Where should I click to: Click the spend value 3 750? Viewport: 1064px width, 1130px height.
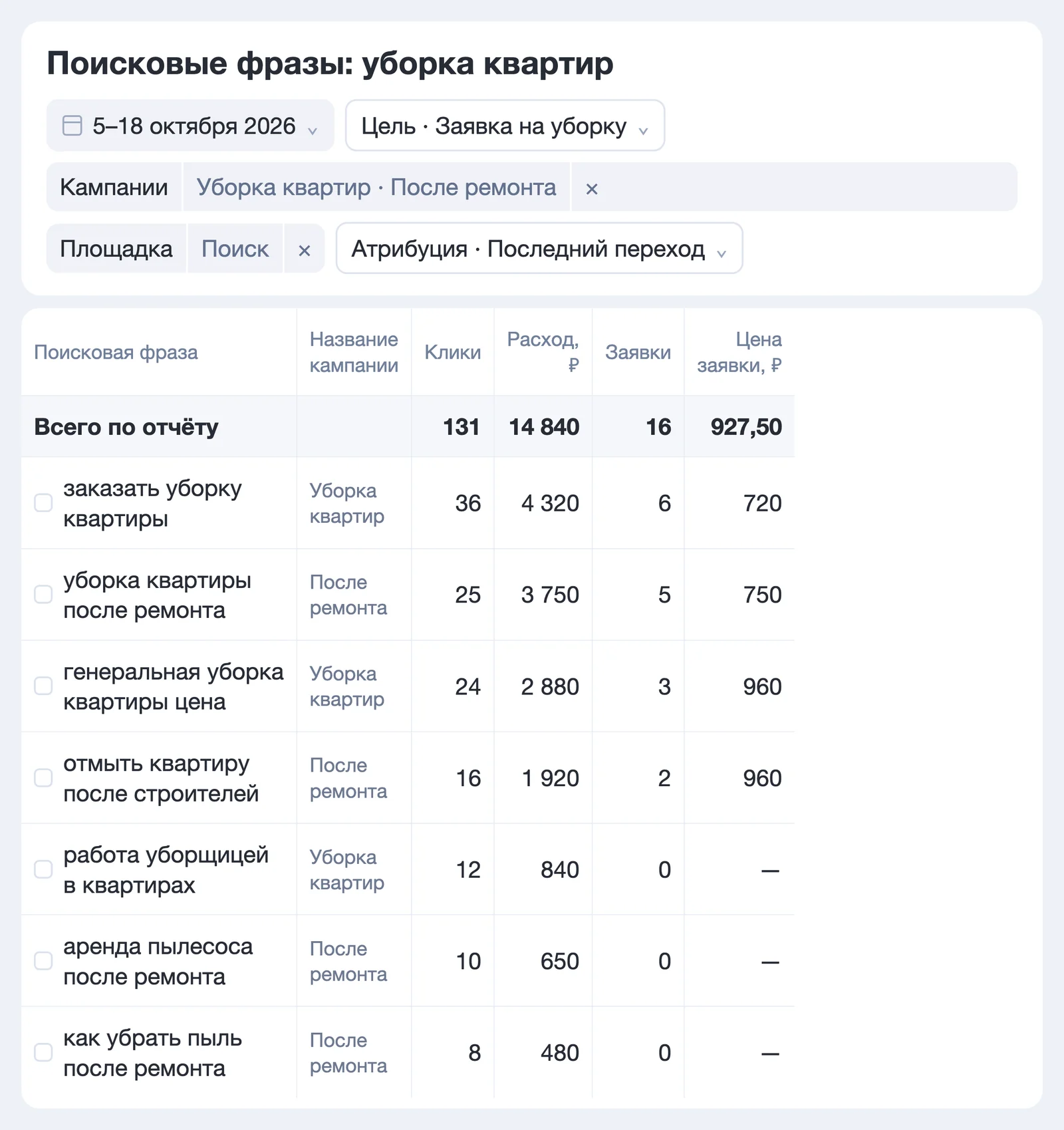coord(550,595)
